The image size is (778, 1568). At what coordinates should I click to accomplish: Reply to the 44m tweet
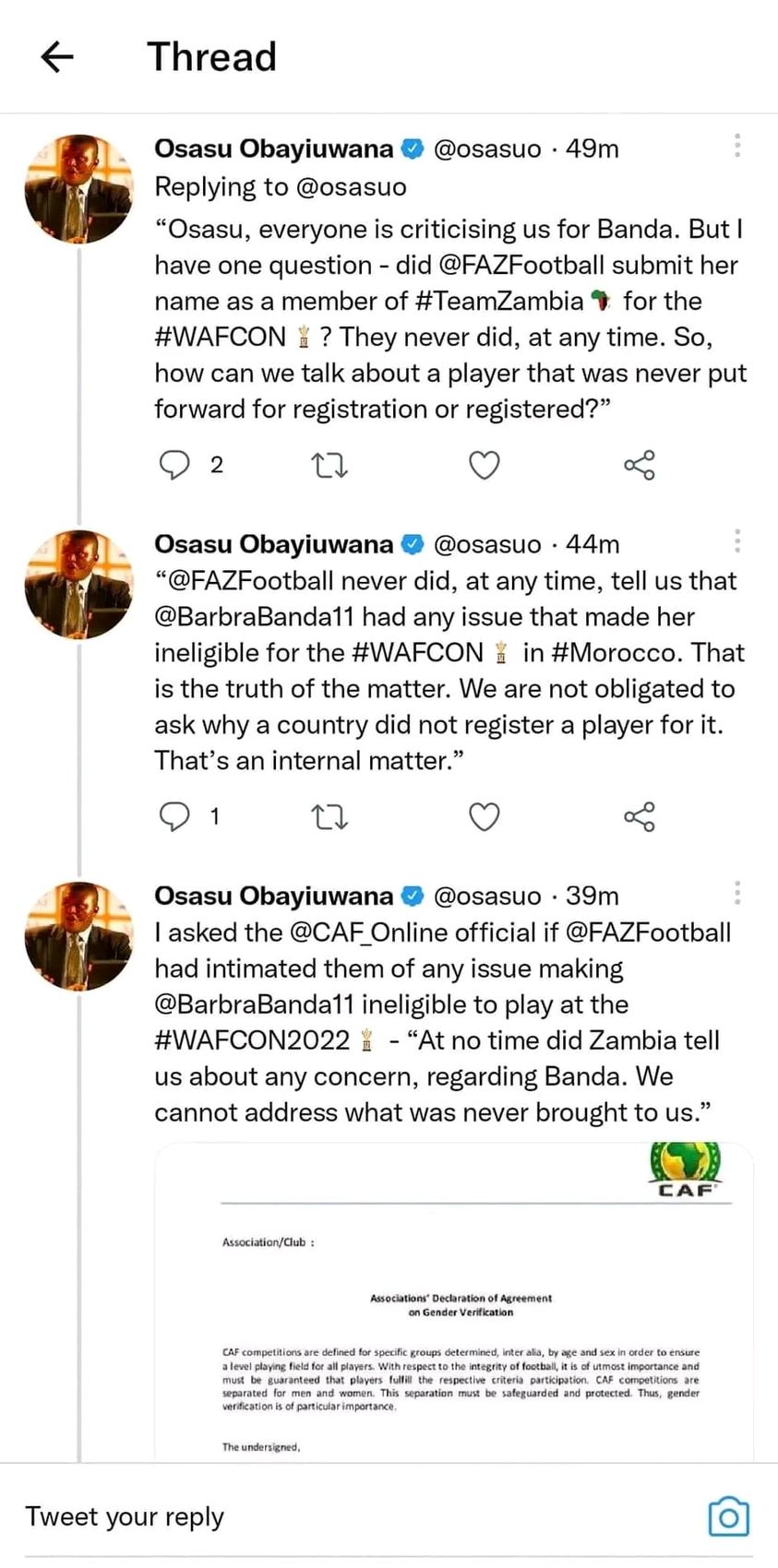tap(174, 816)
